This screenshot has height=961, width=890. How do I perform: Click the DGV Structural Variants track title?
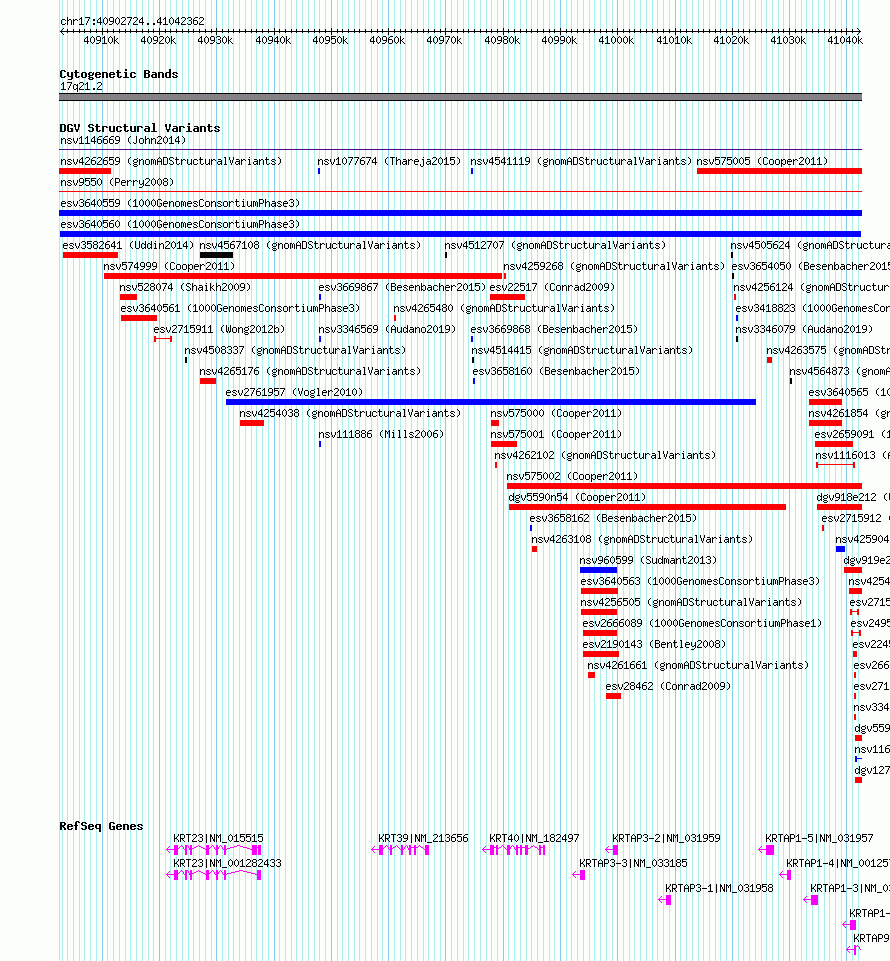140,128
